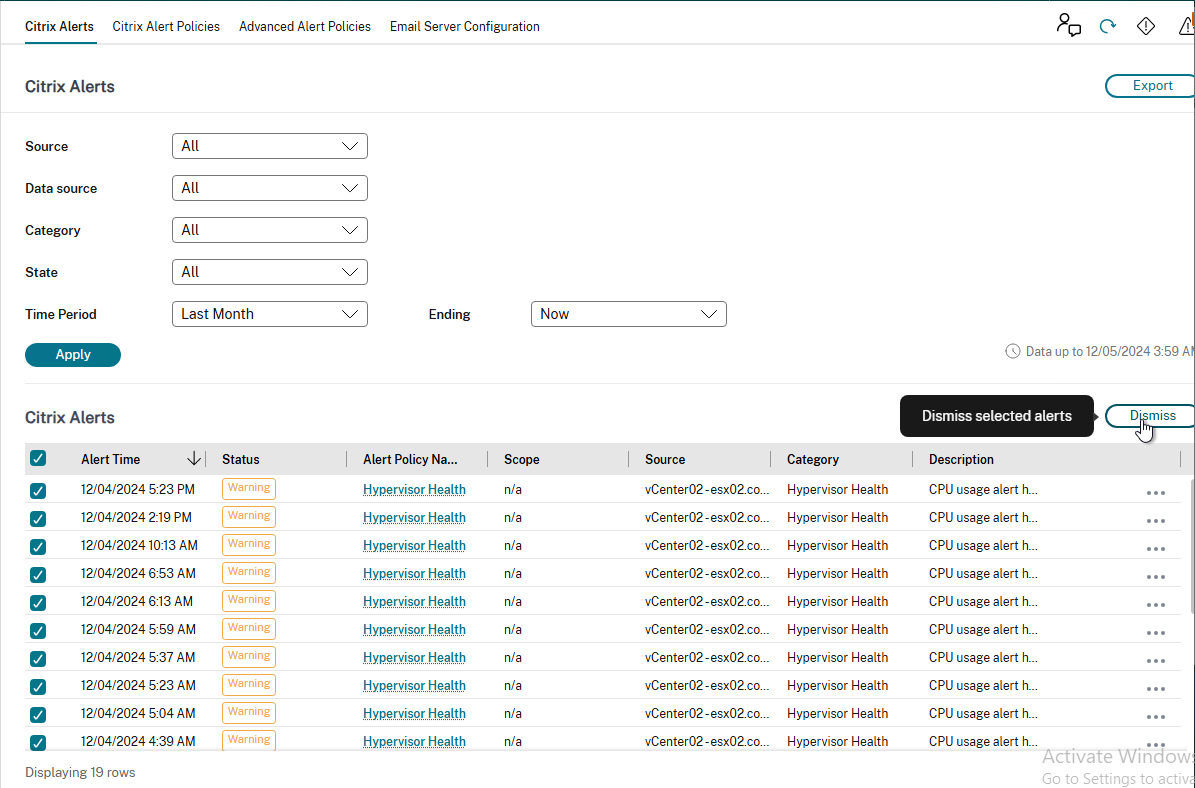
Task: Open Hypervisor Health policy link for 5:23 PM
Action: [414, 489]
